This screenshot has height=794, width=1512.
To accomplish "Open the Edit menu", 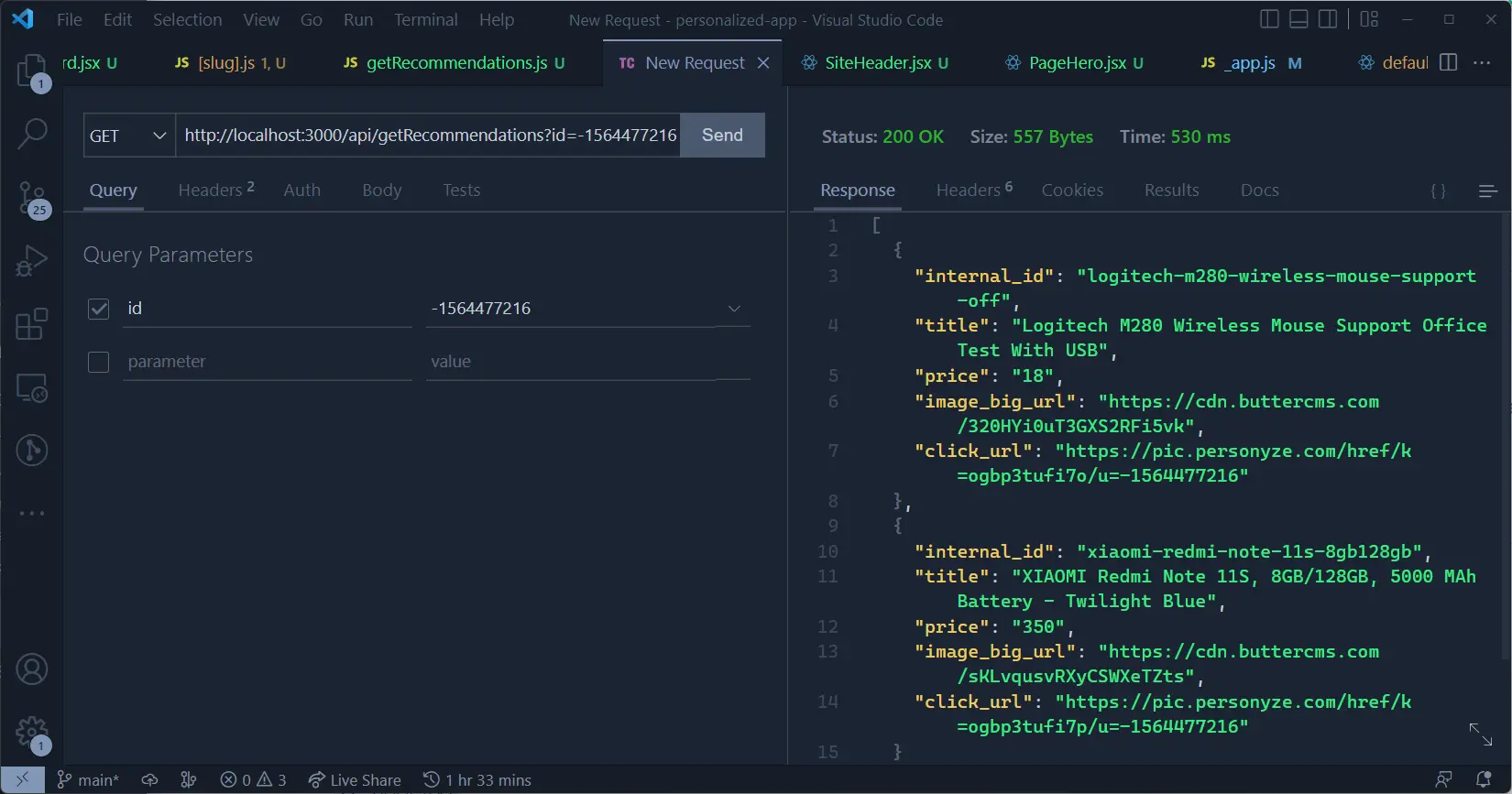I will 117,19.
